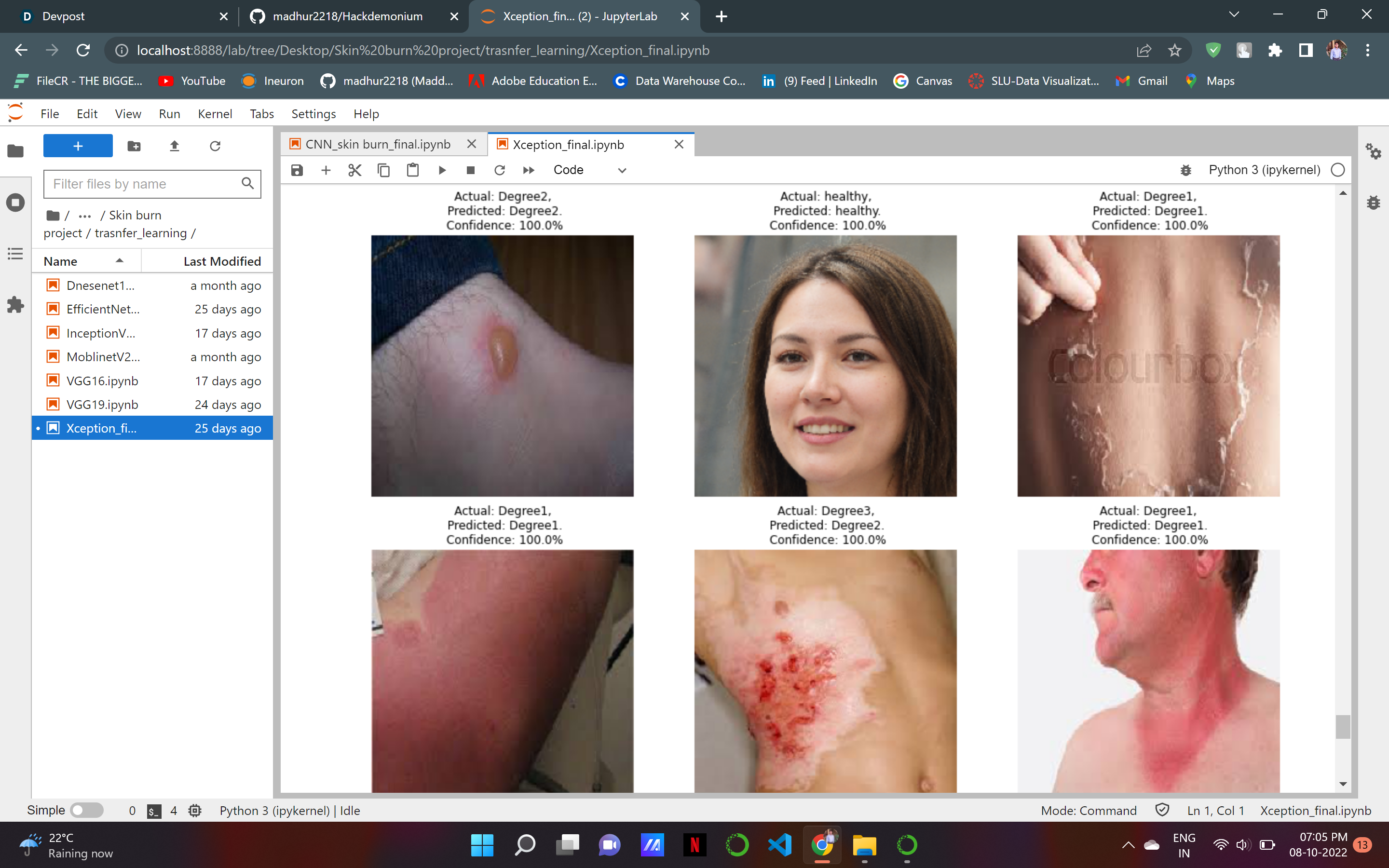Interrupt the kernel with stop icon
Screen dimensions: 1389x868
click(x=471, y=170)
